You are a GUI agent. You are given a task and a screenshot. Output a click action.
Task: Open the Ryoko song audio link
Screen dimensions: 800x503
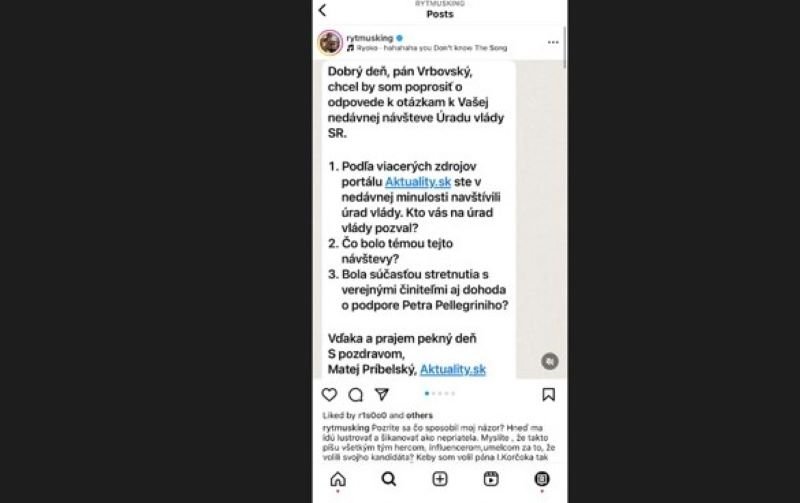(431, 48)
